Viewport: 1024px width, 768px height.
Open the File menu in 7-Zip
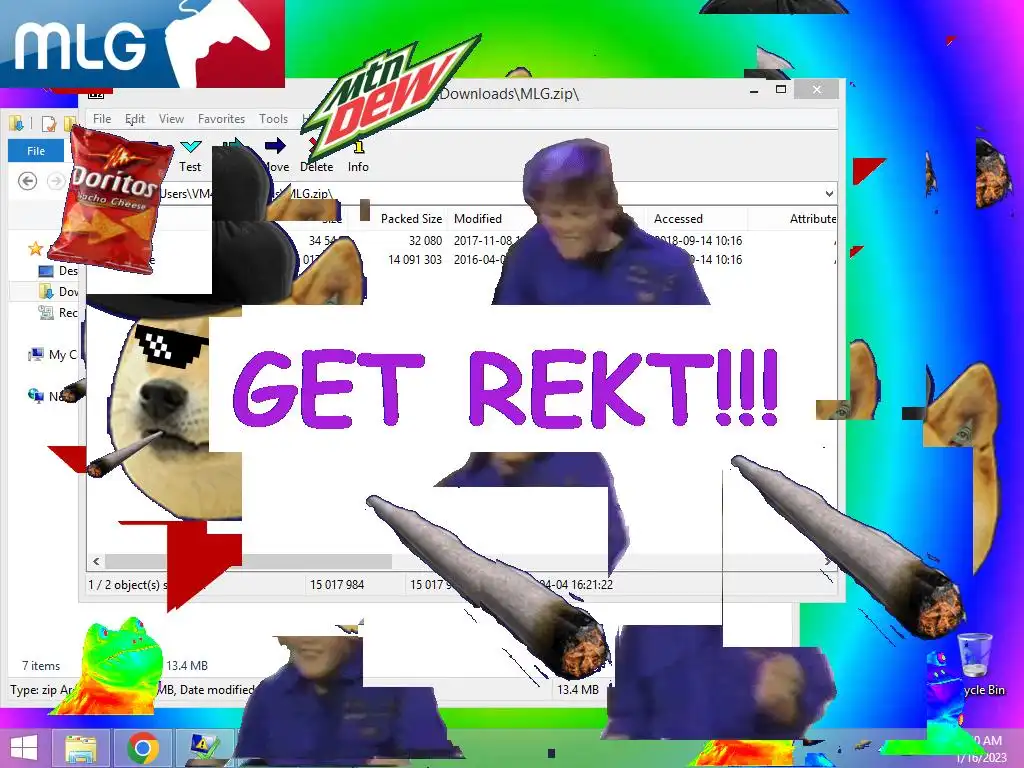[102, 119]
